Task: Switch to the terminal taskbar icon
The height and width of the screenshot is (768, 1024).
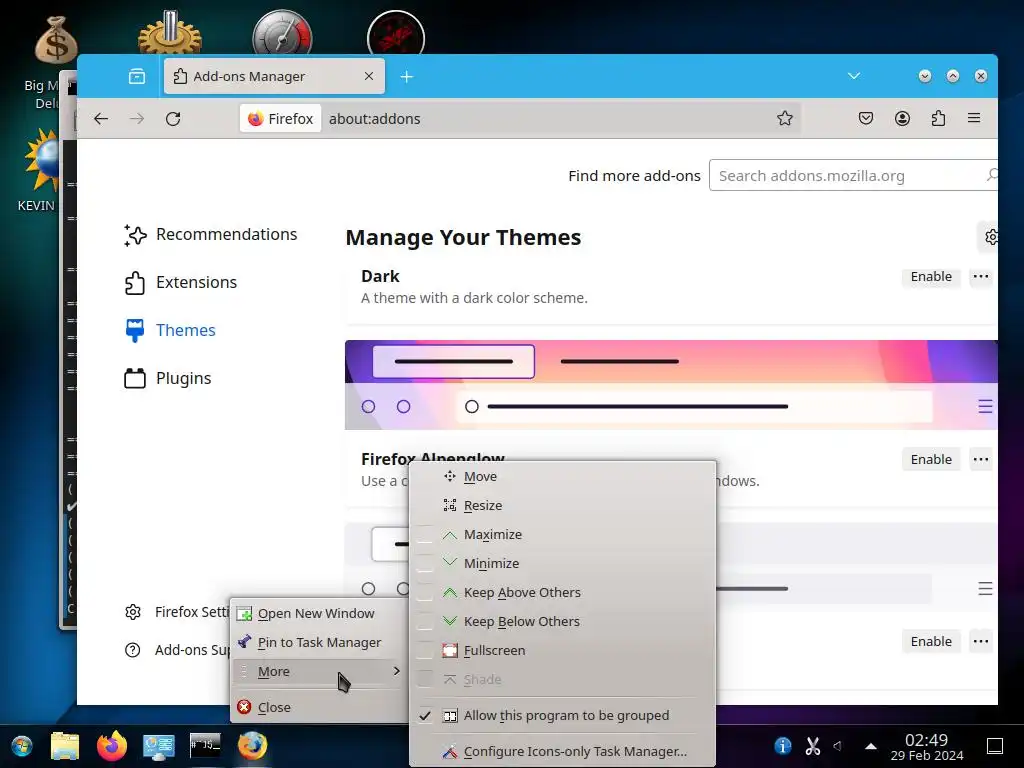Action: coord(205,745)
